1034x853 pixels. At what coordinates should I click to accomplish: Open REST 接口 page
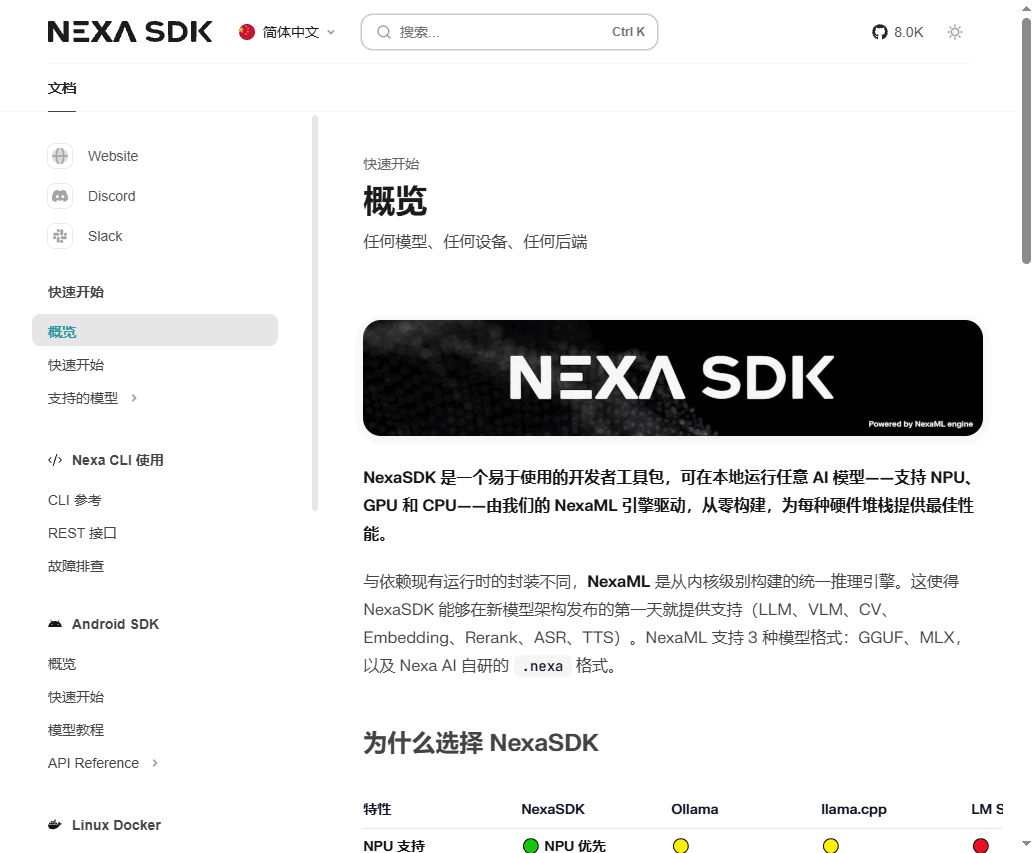[x=82, y=533]
